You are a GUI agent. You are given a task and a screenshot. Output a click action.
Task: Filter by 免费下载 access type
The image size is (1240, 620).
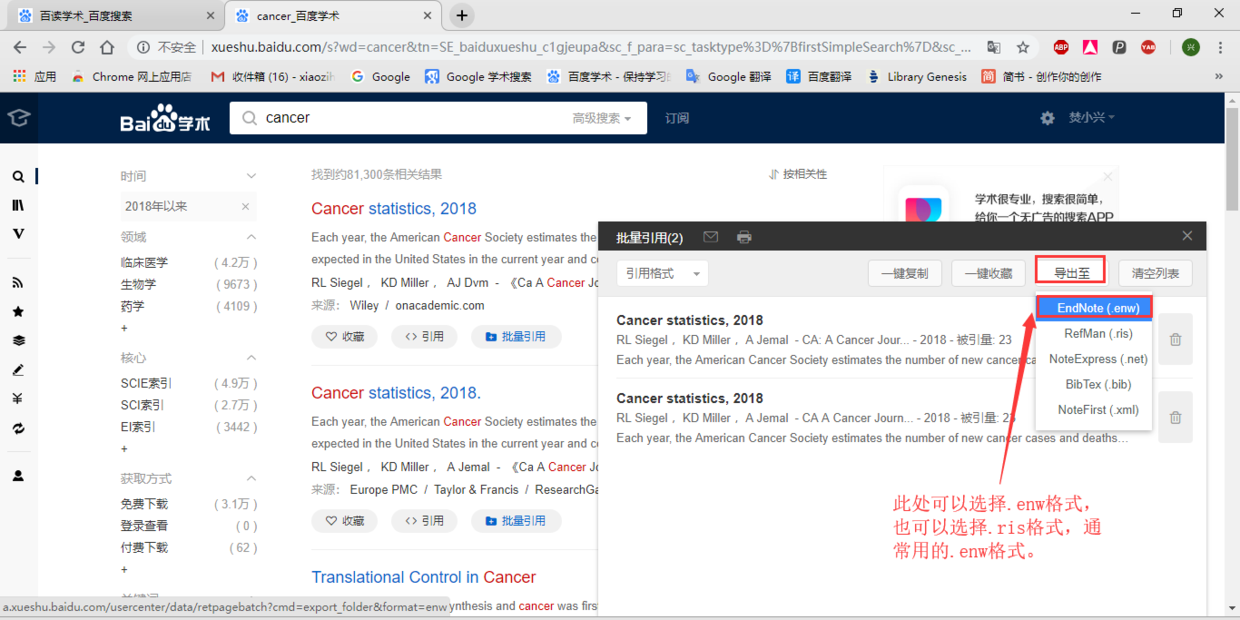click(x=145, y=505)
